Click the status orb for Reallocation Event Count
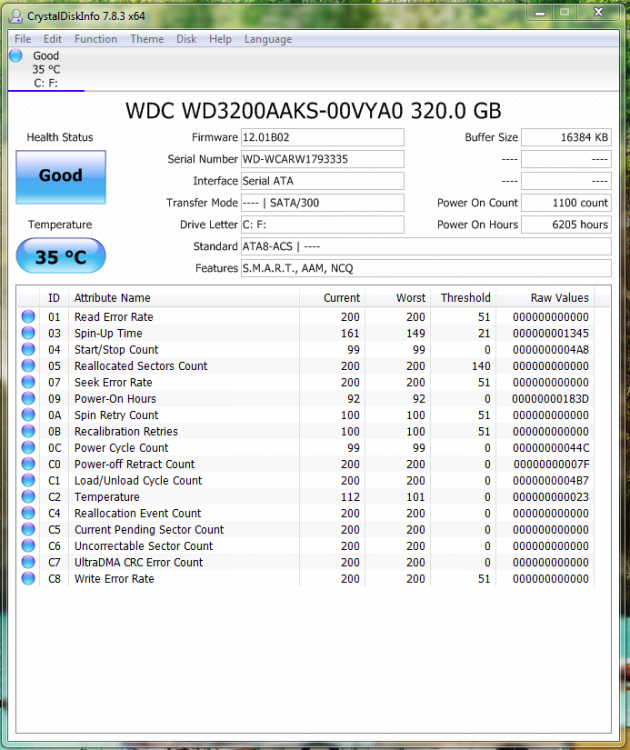The image size is (630, 750). pos(28,513)
